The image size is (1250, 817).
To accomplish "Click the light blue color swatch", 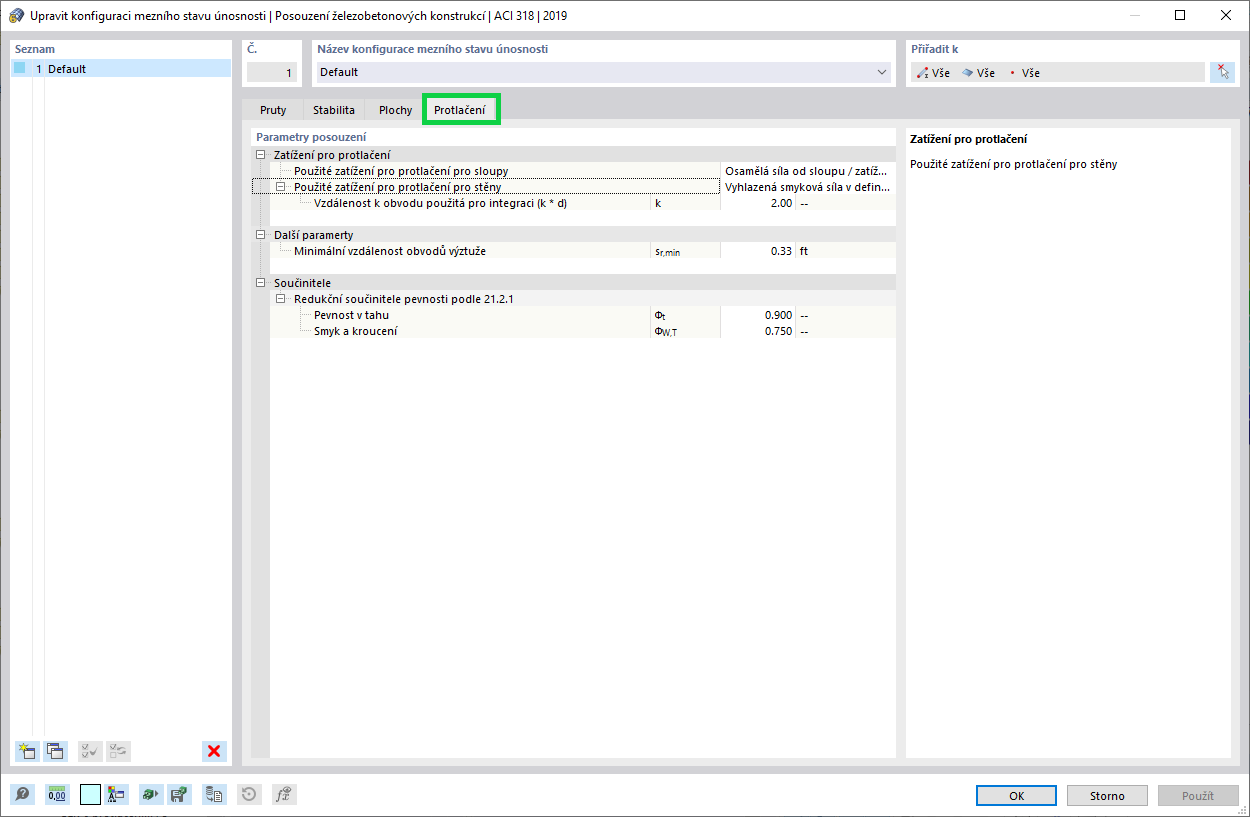I will [88, 794].
